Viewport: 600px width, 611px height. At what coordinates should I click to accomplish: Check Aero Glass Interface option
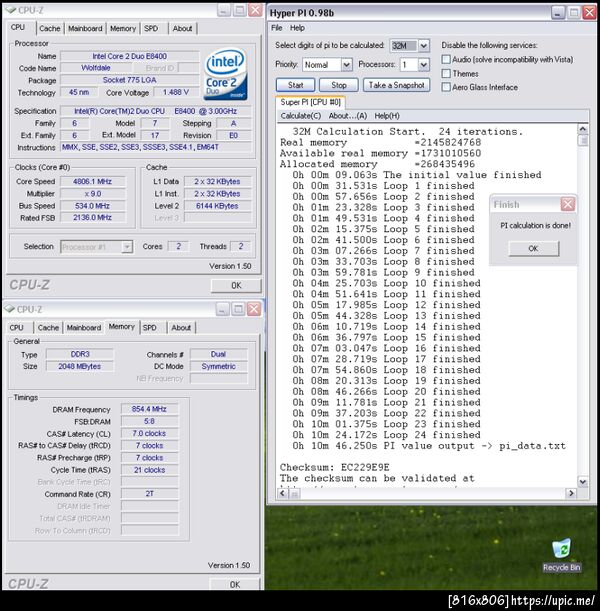tap(446, 87)
